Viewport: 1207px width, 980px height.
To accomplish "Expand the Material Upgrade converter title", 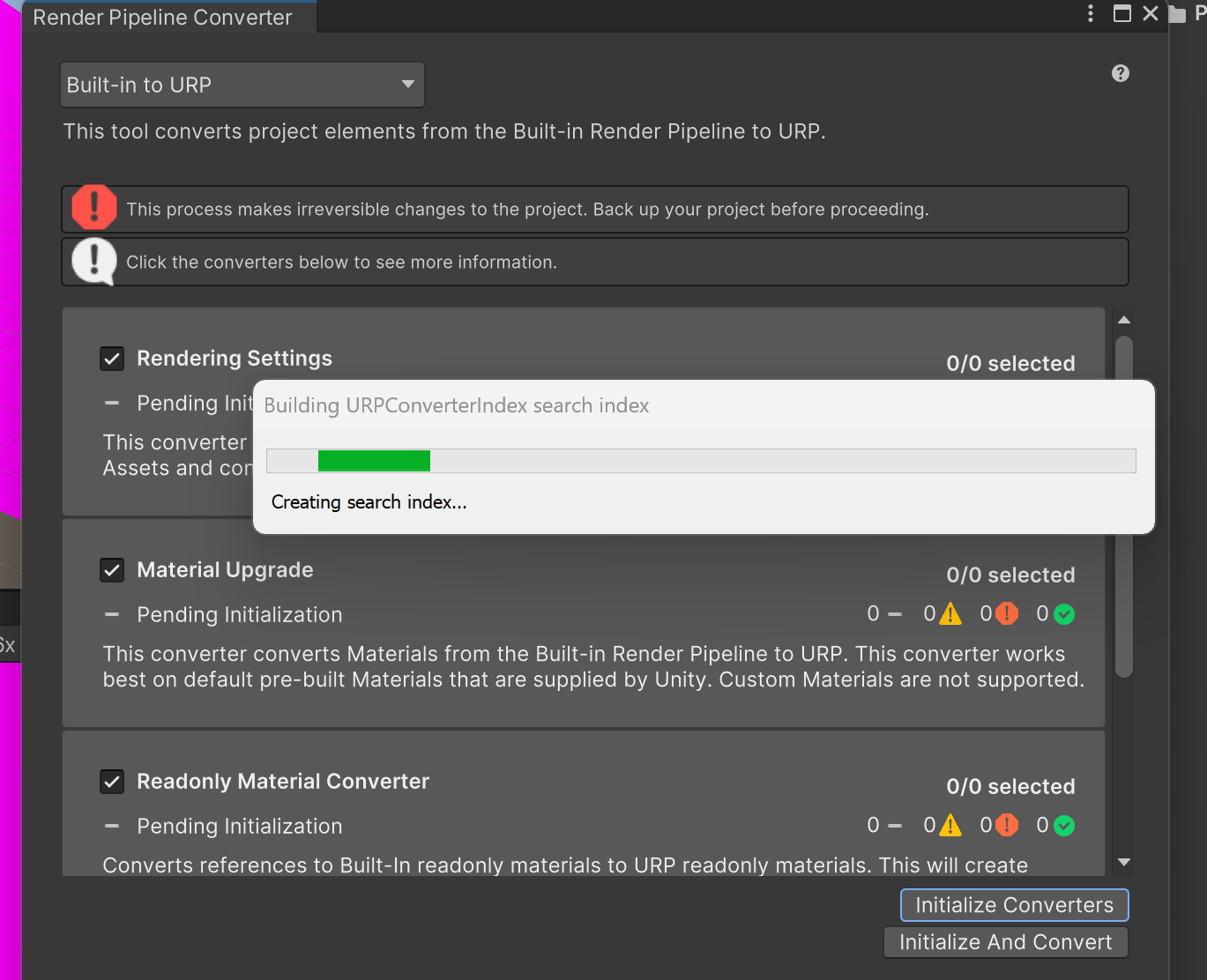I will pos(225,570).
